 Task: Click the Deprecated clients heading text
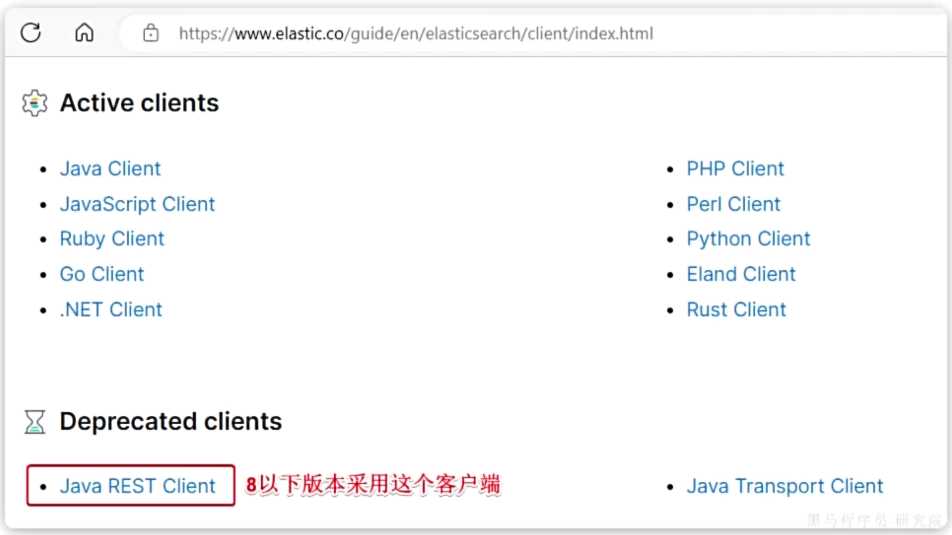[x=170, y=422]
